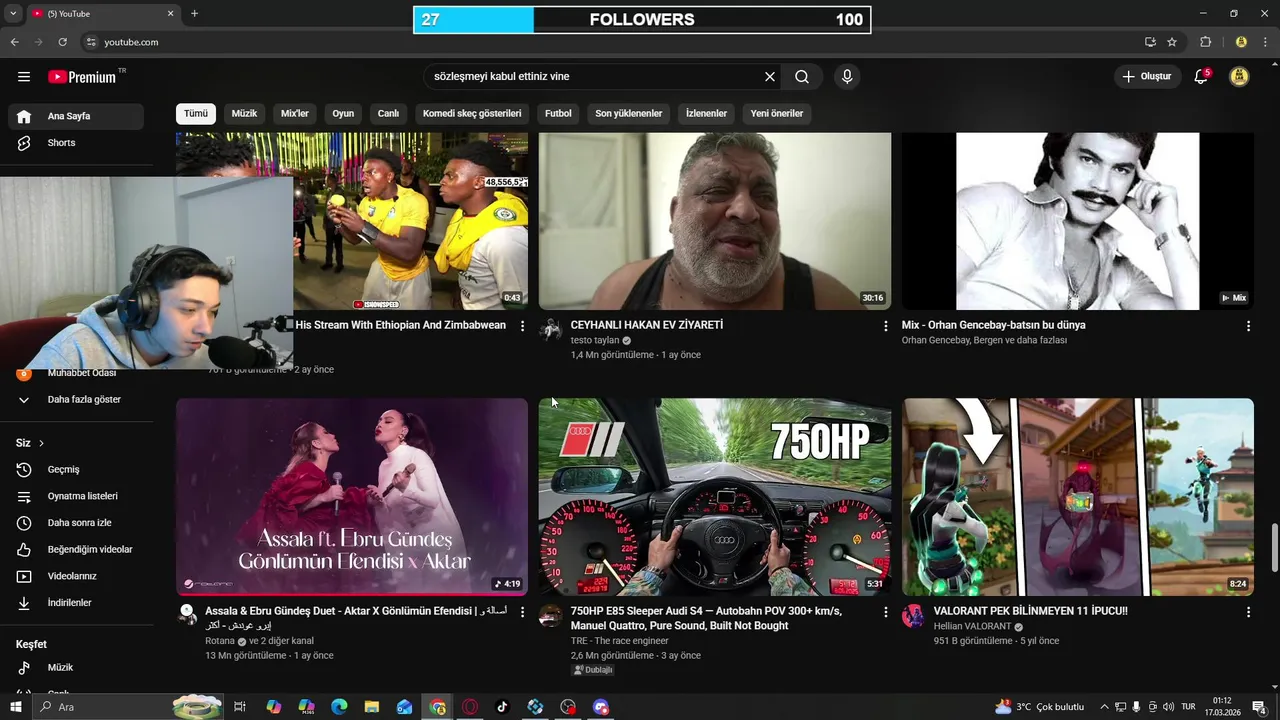Open a new Chrome tab

[x=194, y=13]
